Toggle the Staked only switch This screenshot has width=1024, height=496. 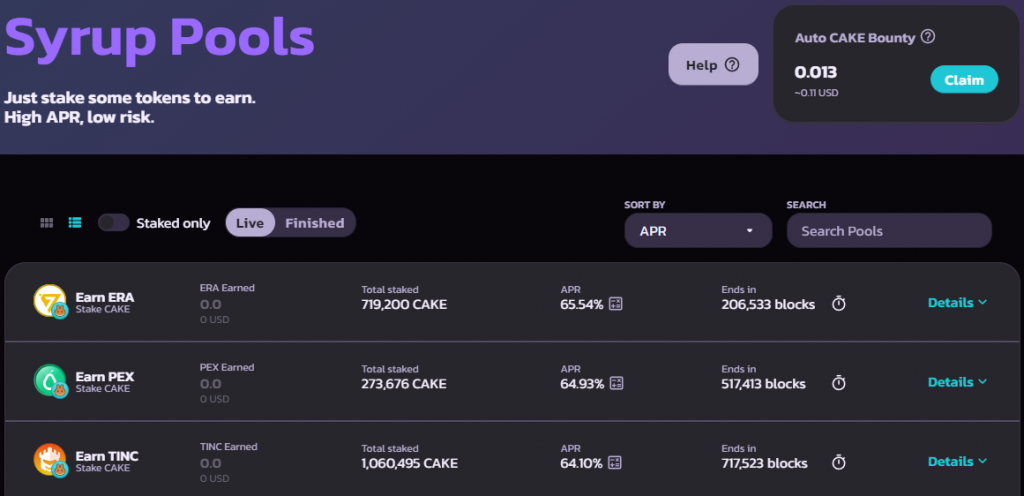[x=114, y=223]
